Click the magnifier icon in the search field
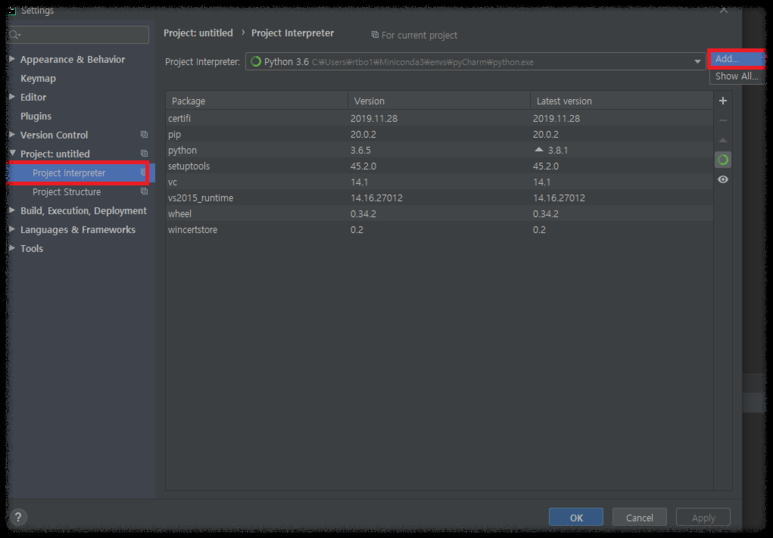 (x=14, y=35)
